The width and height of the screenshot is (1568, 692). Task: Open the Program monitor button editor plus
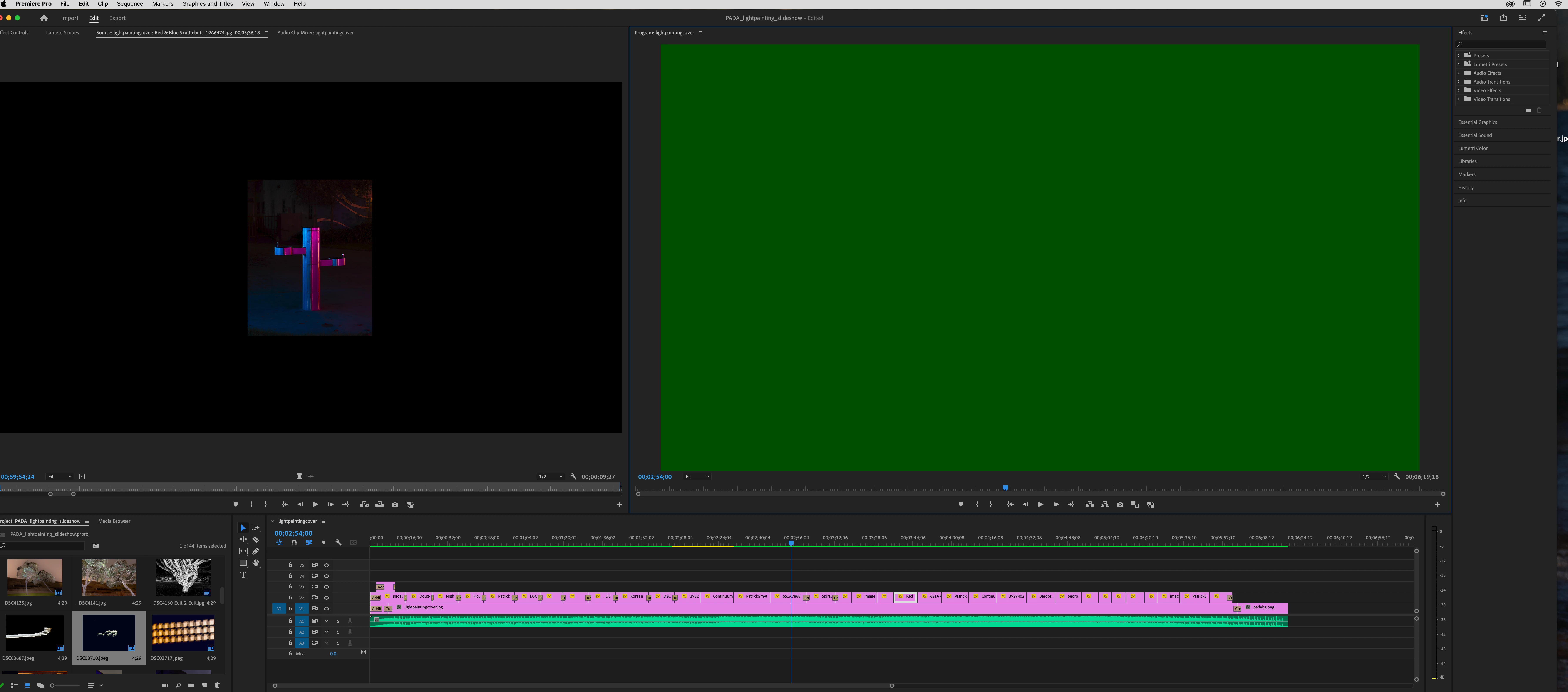pyautogui.click(x=1438, y=505)
